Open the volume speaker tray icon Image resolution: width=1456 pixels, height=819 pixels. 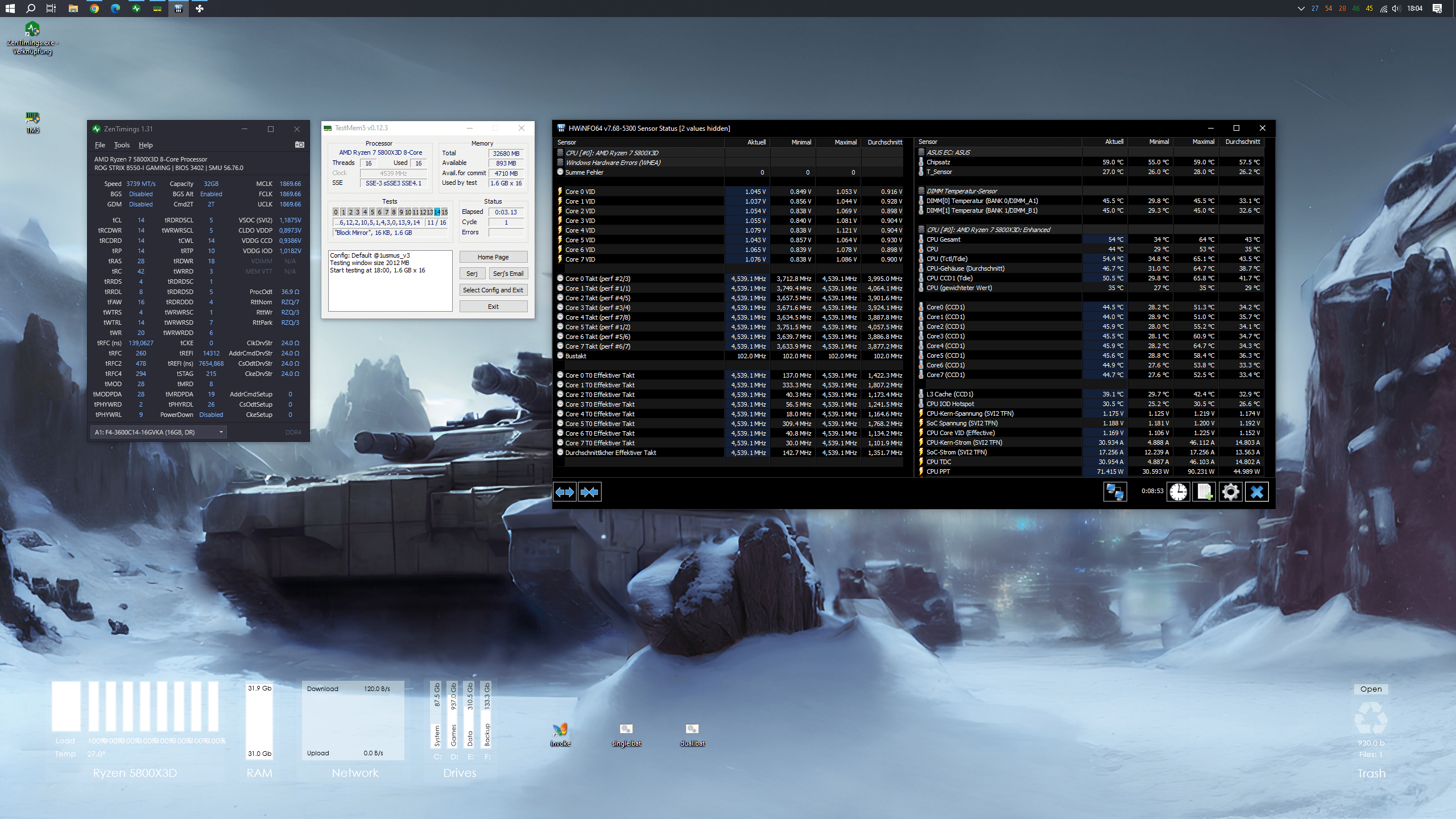point(1396,9)
